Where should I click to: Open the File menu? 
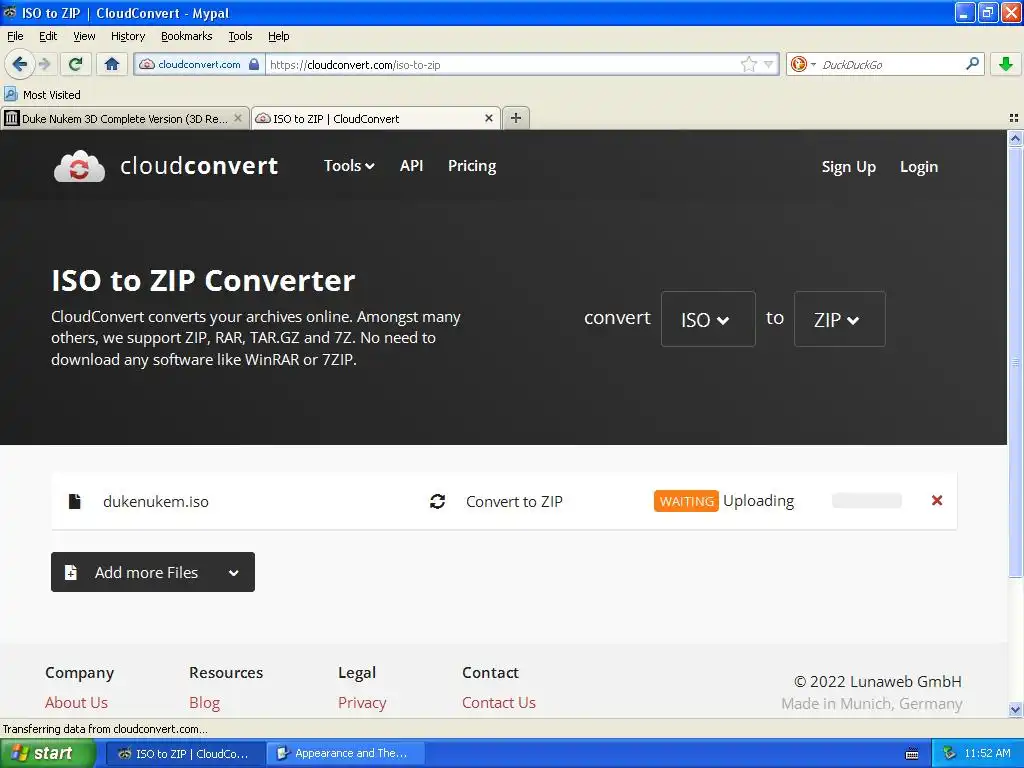click(x=15, y=36)
